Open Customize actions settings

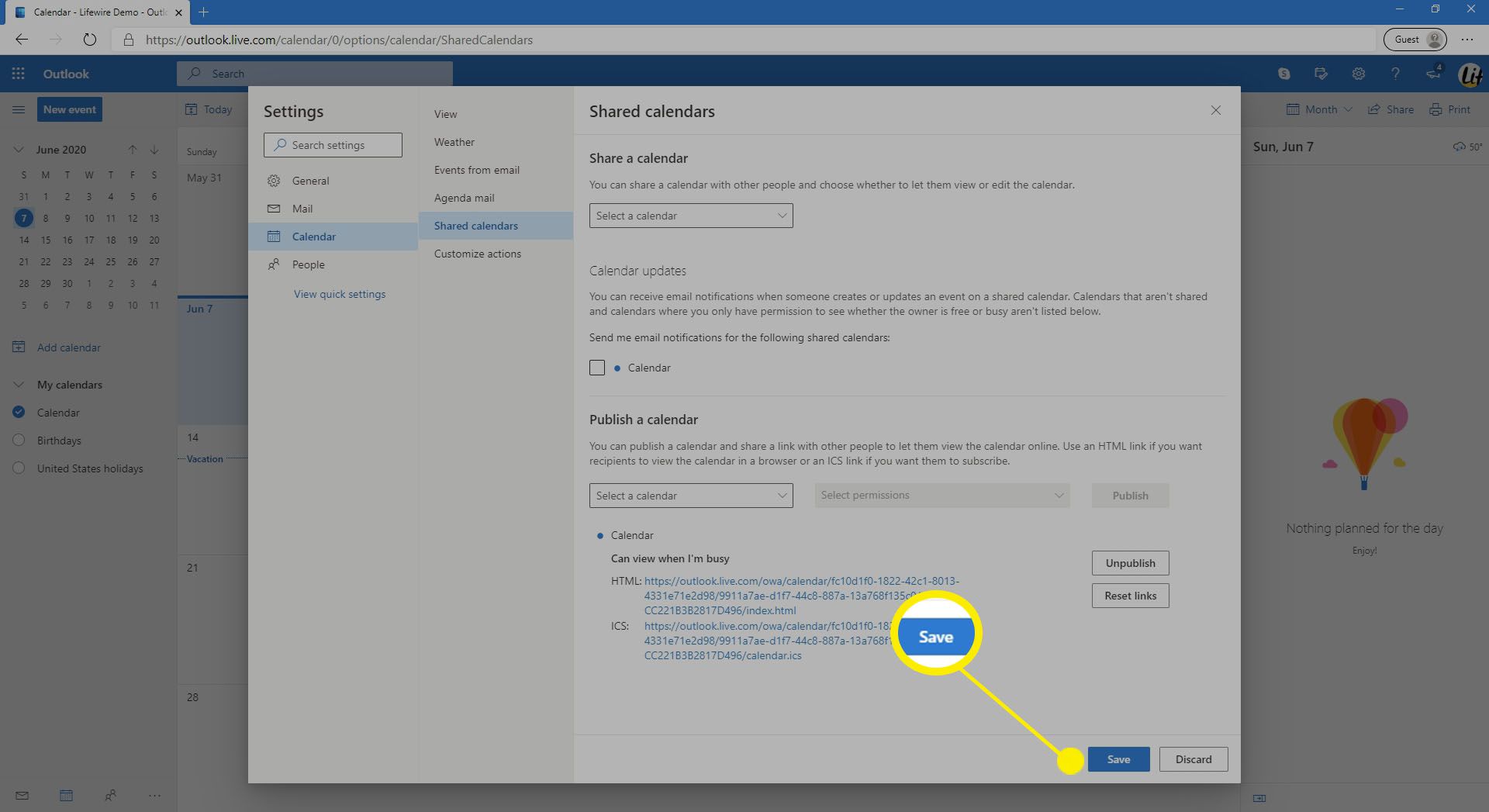coord(496,254)
